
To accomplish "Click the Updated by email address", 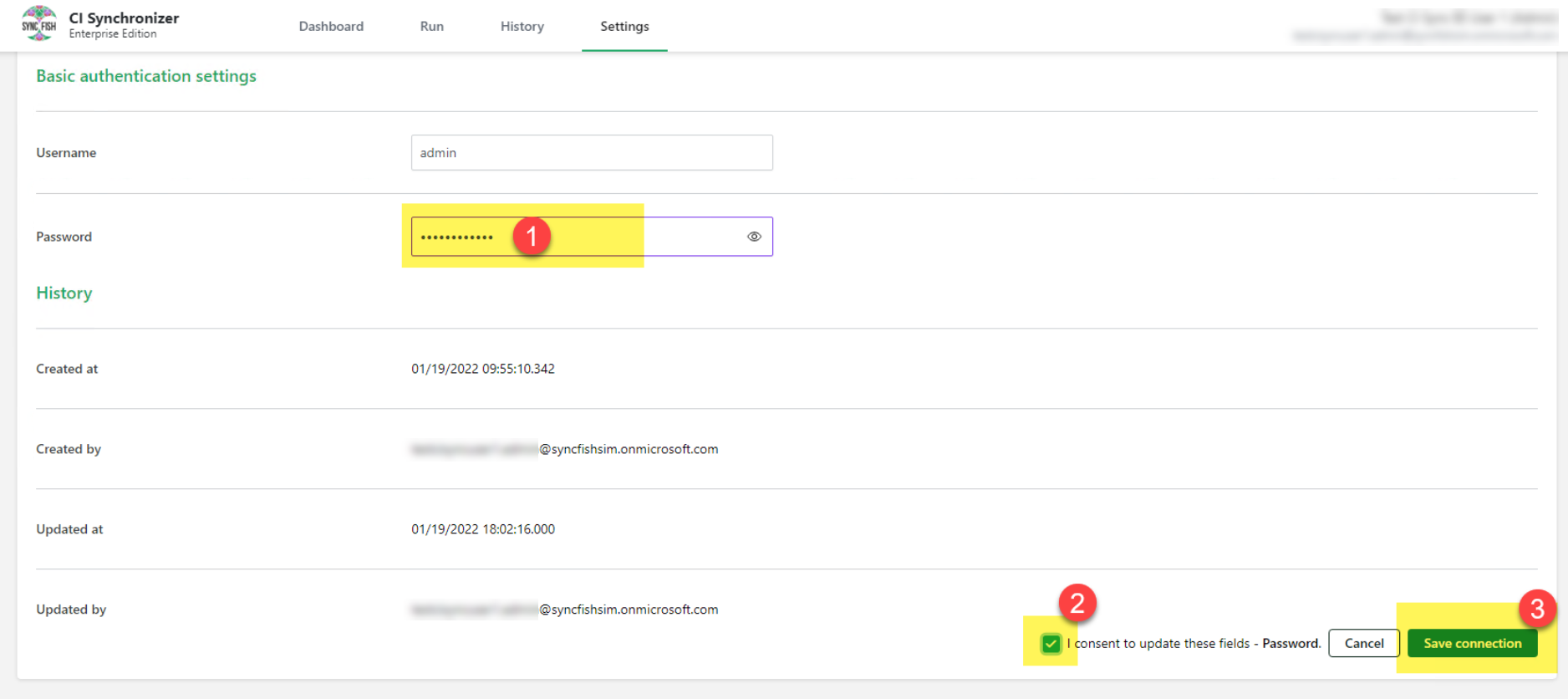I will (x=565, y=610).
